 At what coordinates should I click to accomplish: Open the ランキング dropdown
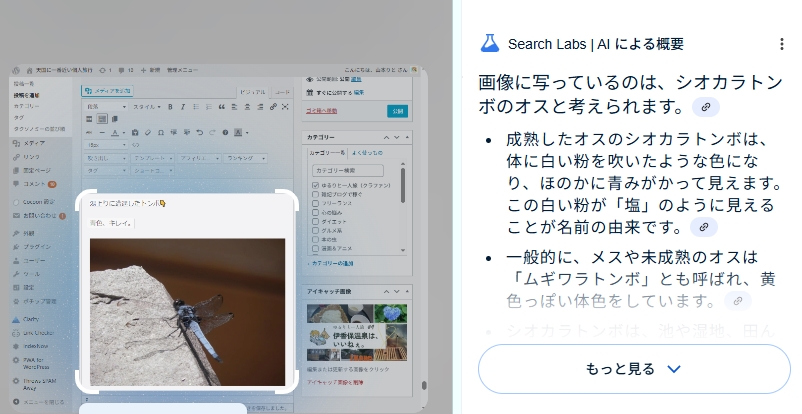point(246,159)
